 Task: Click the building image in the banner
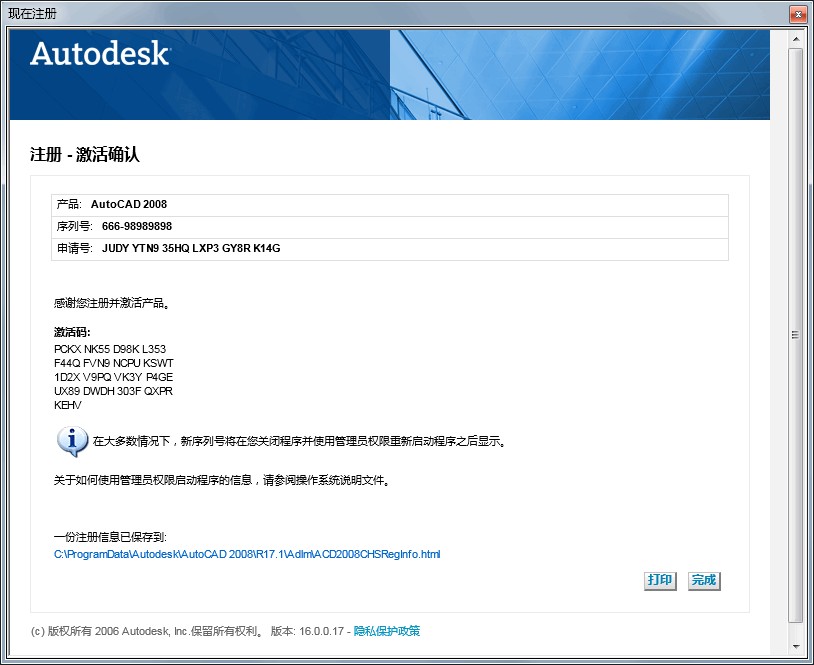[x=580, y=75]
